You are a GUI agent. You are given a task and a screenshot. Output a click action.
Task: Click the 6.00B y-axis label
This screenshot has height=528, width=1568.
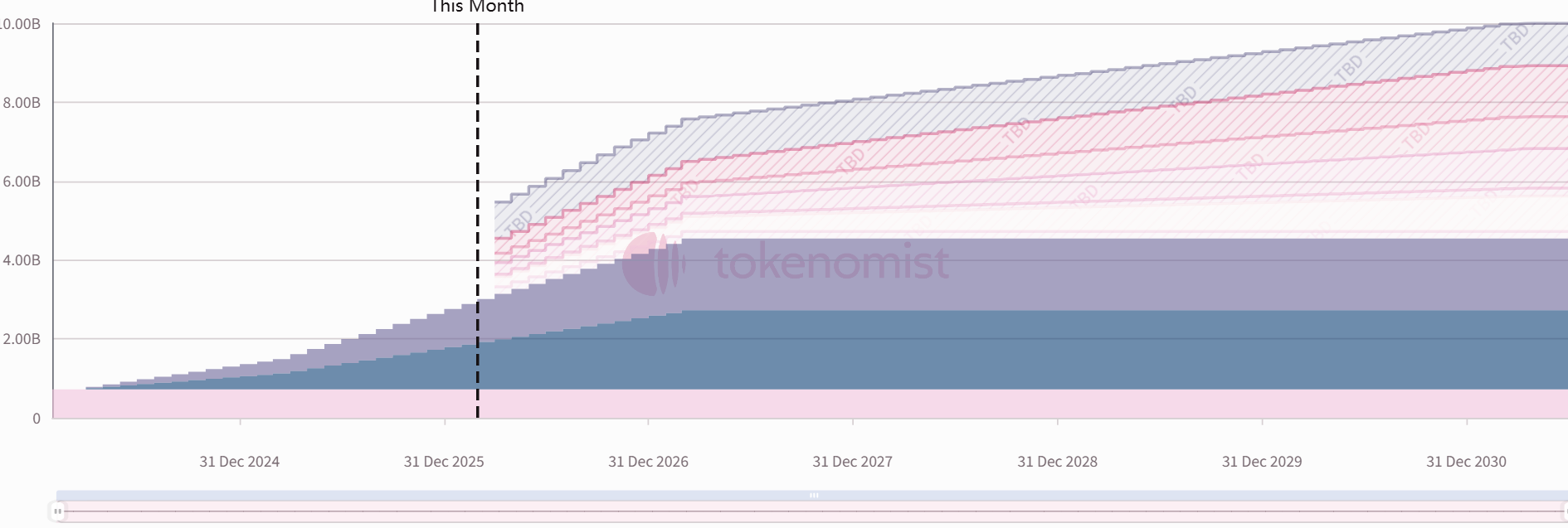(22, 182)
